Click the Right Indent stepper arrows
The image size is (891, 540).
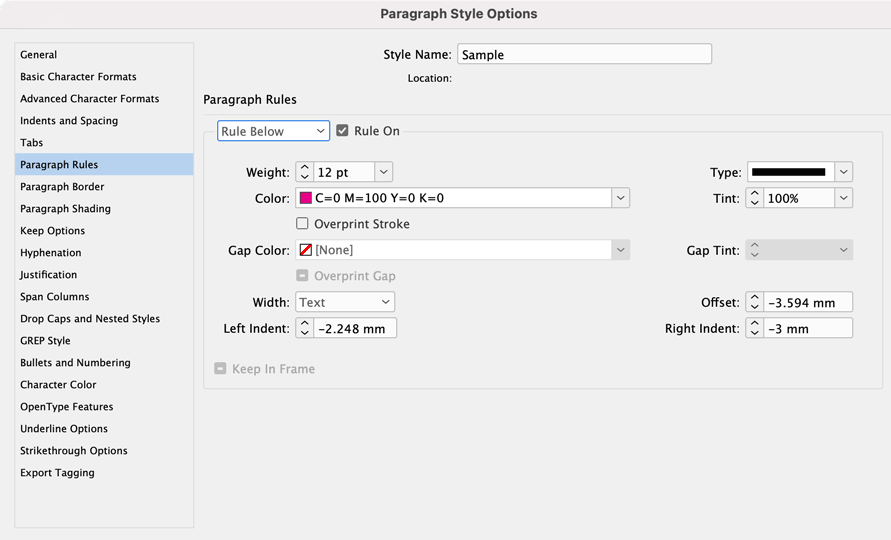(755, 328)
